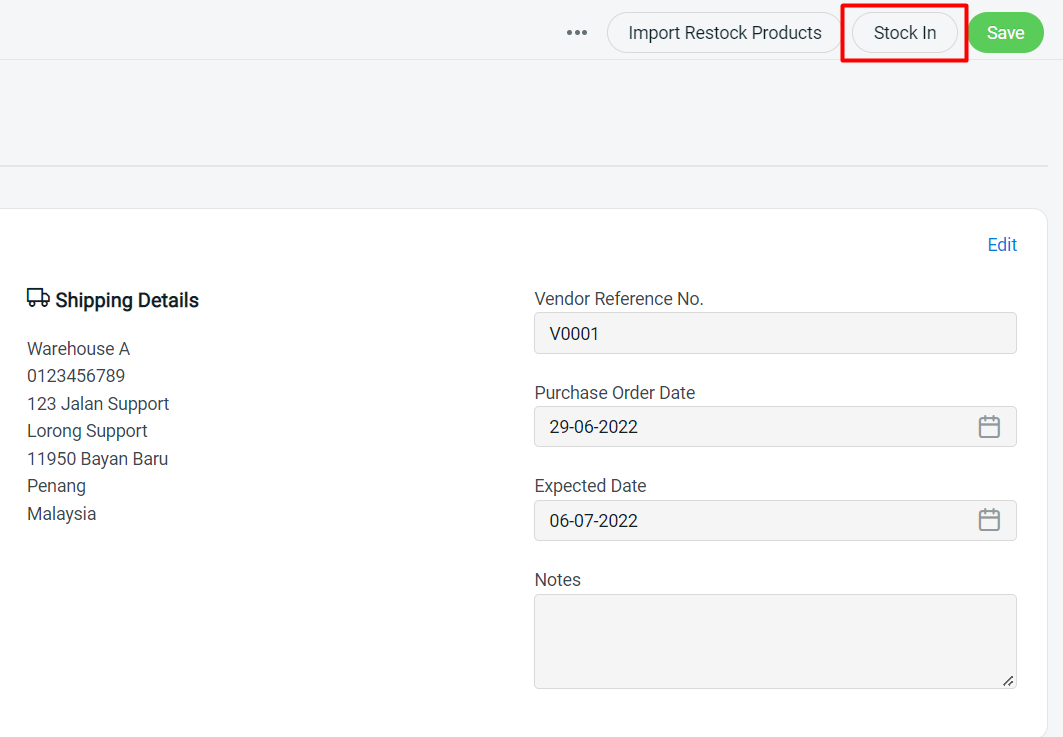Save the purchase order
The height and width of the screenshot is (737, 1063).
tap(1005, 32)
